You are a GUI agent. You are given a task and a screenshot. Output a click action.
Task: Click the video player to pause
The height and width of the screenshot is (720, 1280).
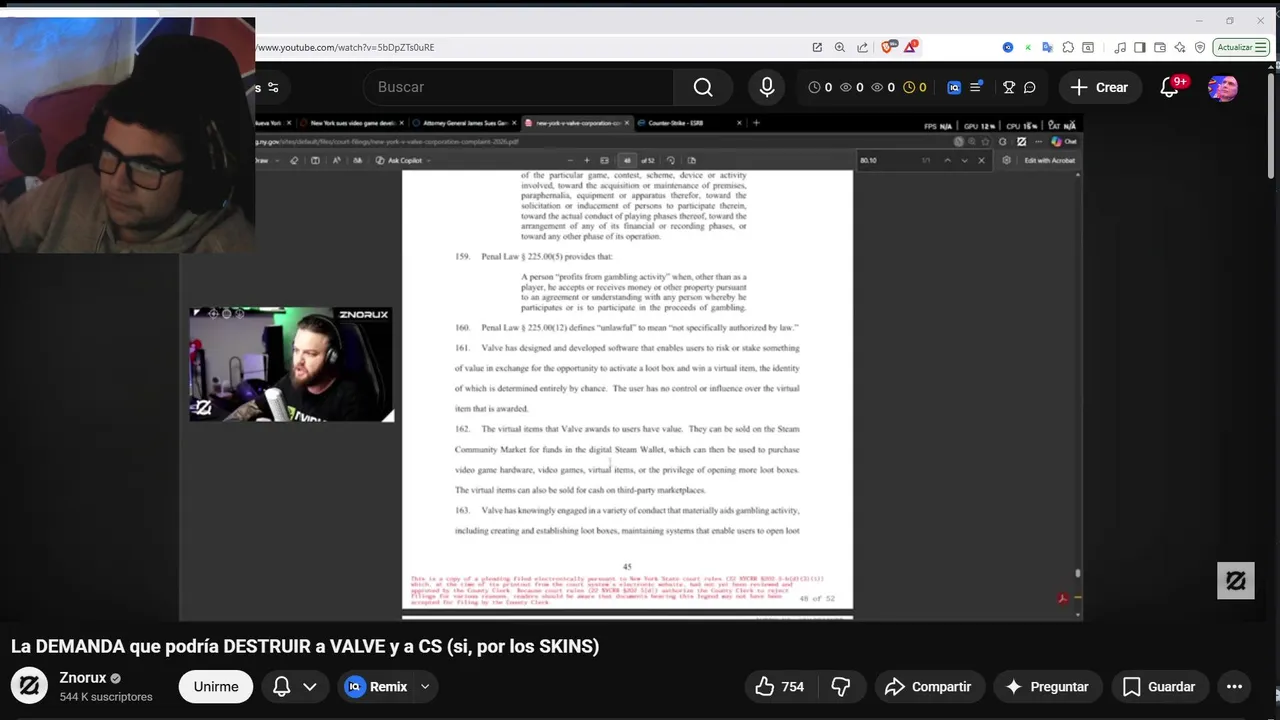click(630, 366)
